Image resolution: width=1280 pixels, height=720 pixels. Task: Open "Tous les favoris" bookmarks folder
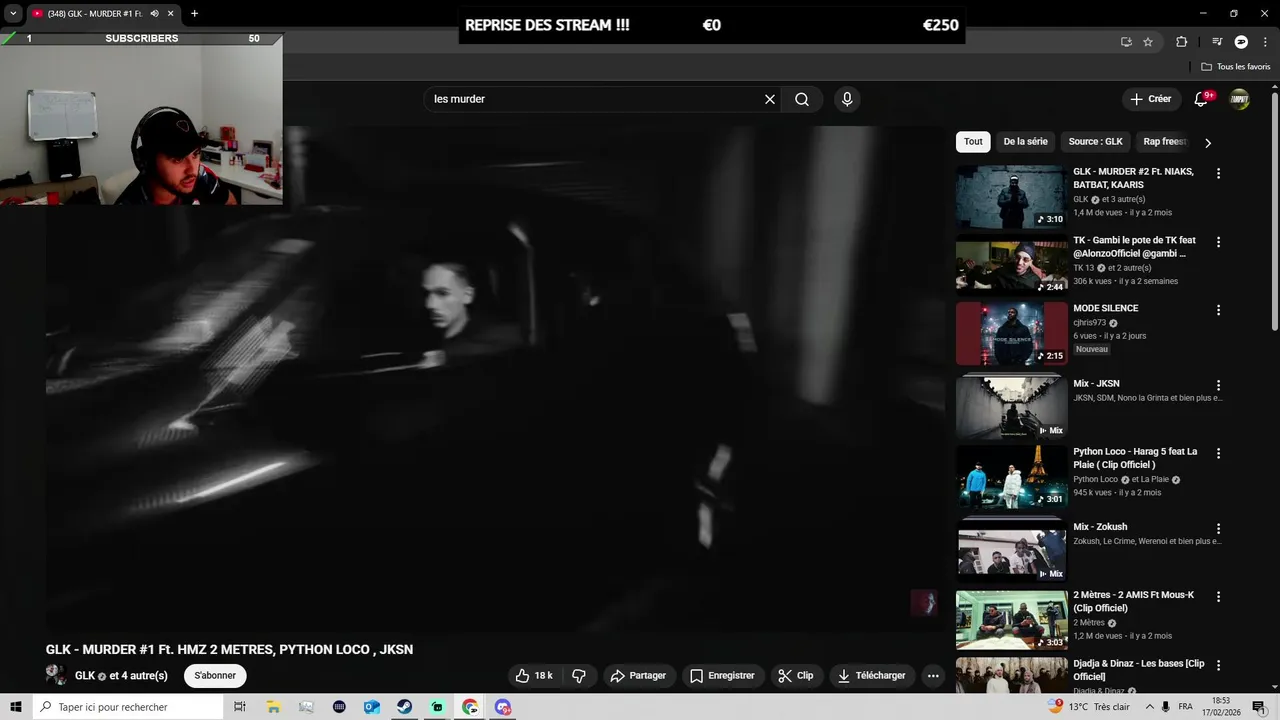pos(1236,67)
